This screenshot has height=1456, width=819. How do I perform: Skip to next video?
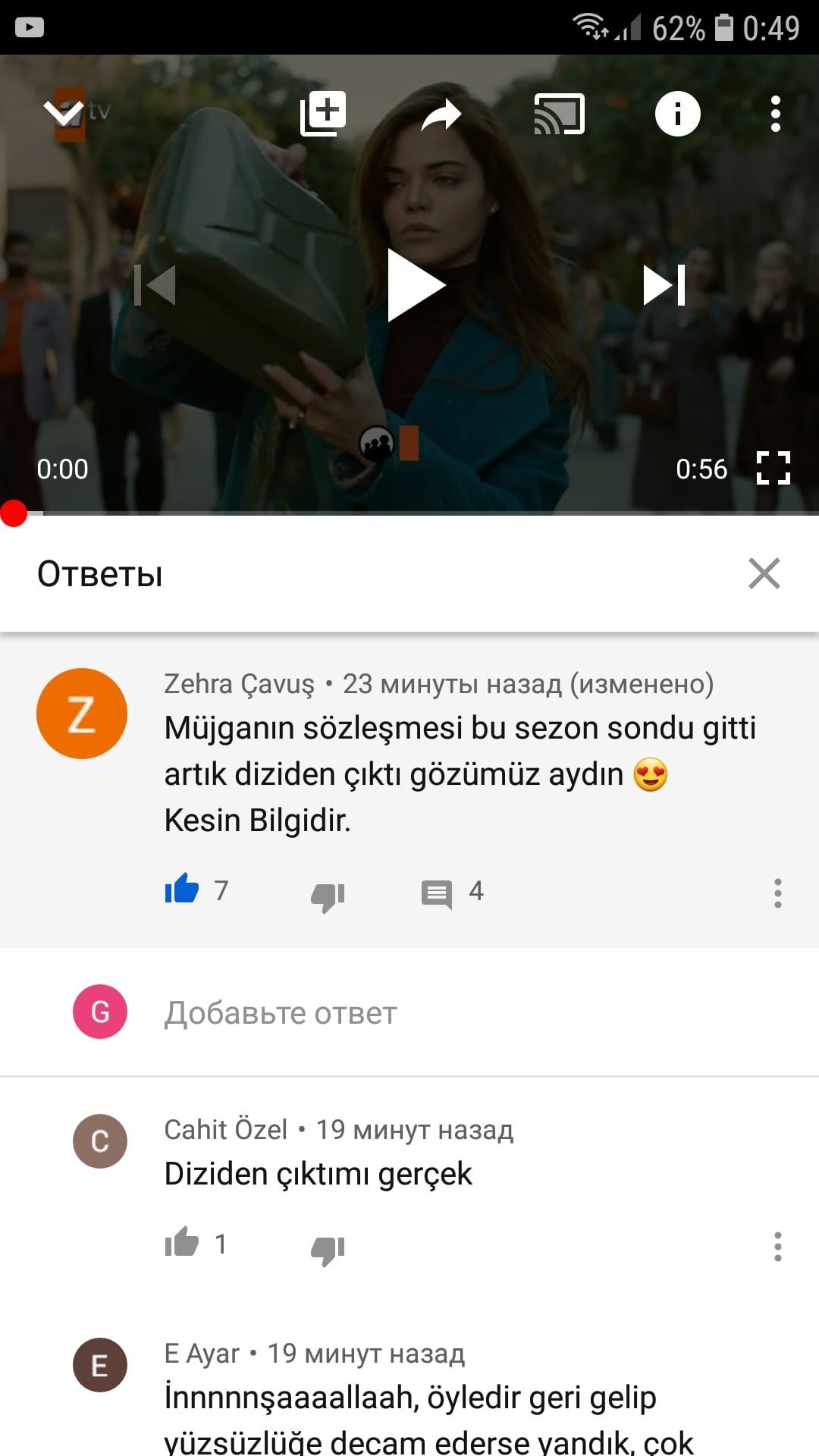(664, 285)
